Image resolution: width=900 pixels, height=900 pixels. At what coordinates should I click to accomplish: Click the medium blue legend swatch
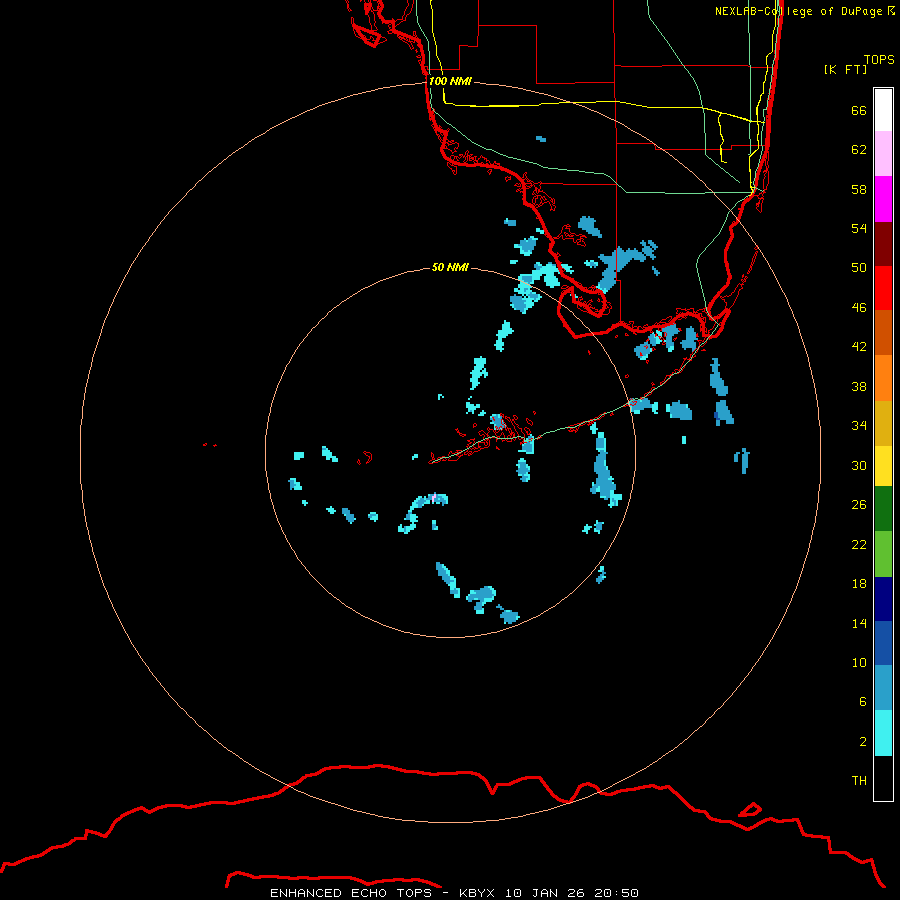(x=883, y=643)
